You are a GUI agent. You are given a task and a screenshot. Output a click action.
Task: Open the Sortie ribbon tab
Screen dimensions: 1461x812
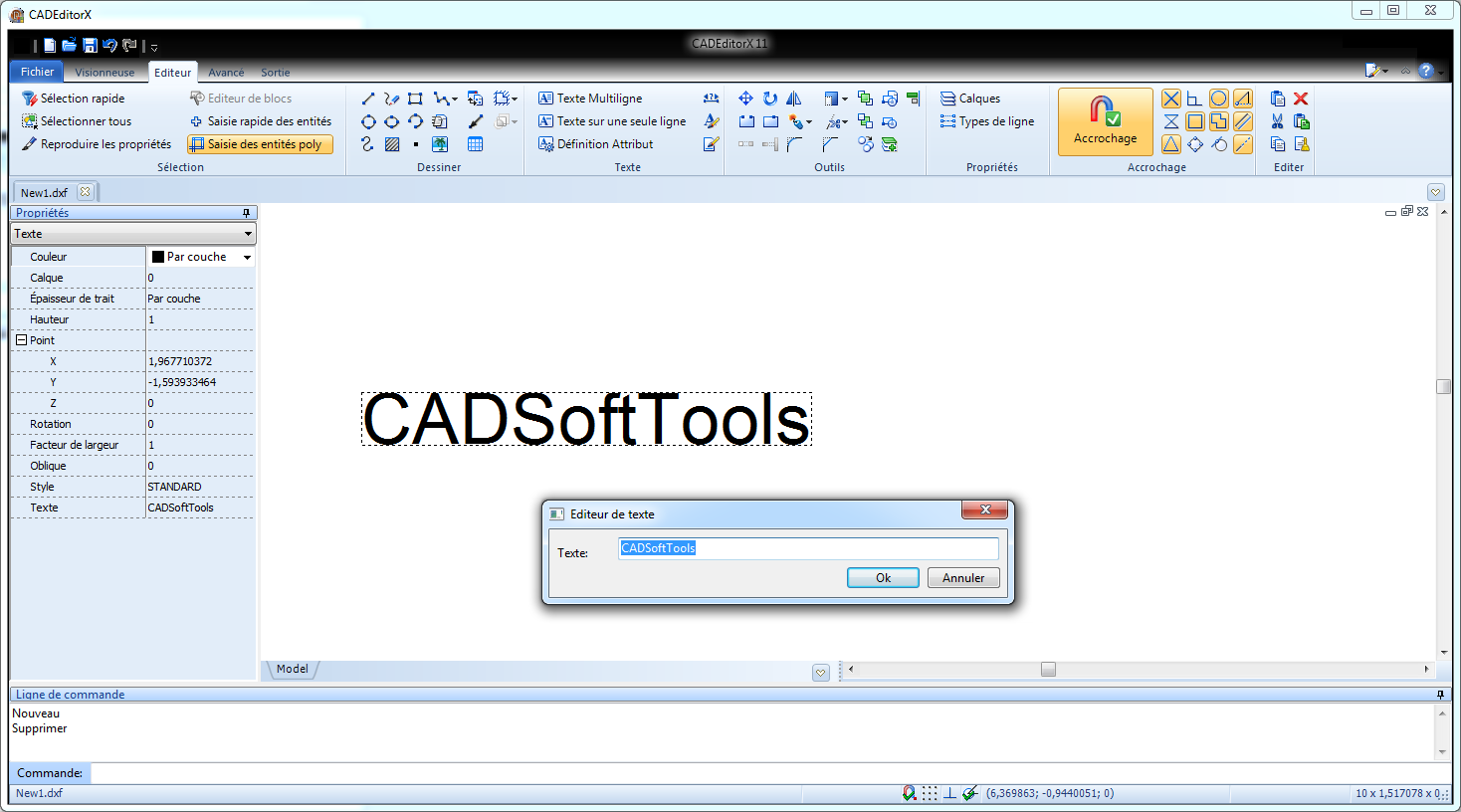pyautogui.click(x=276, y=73)
